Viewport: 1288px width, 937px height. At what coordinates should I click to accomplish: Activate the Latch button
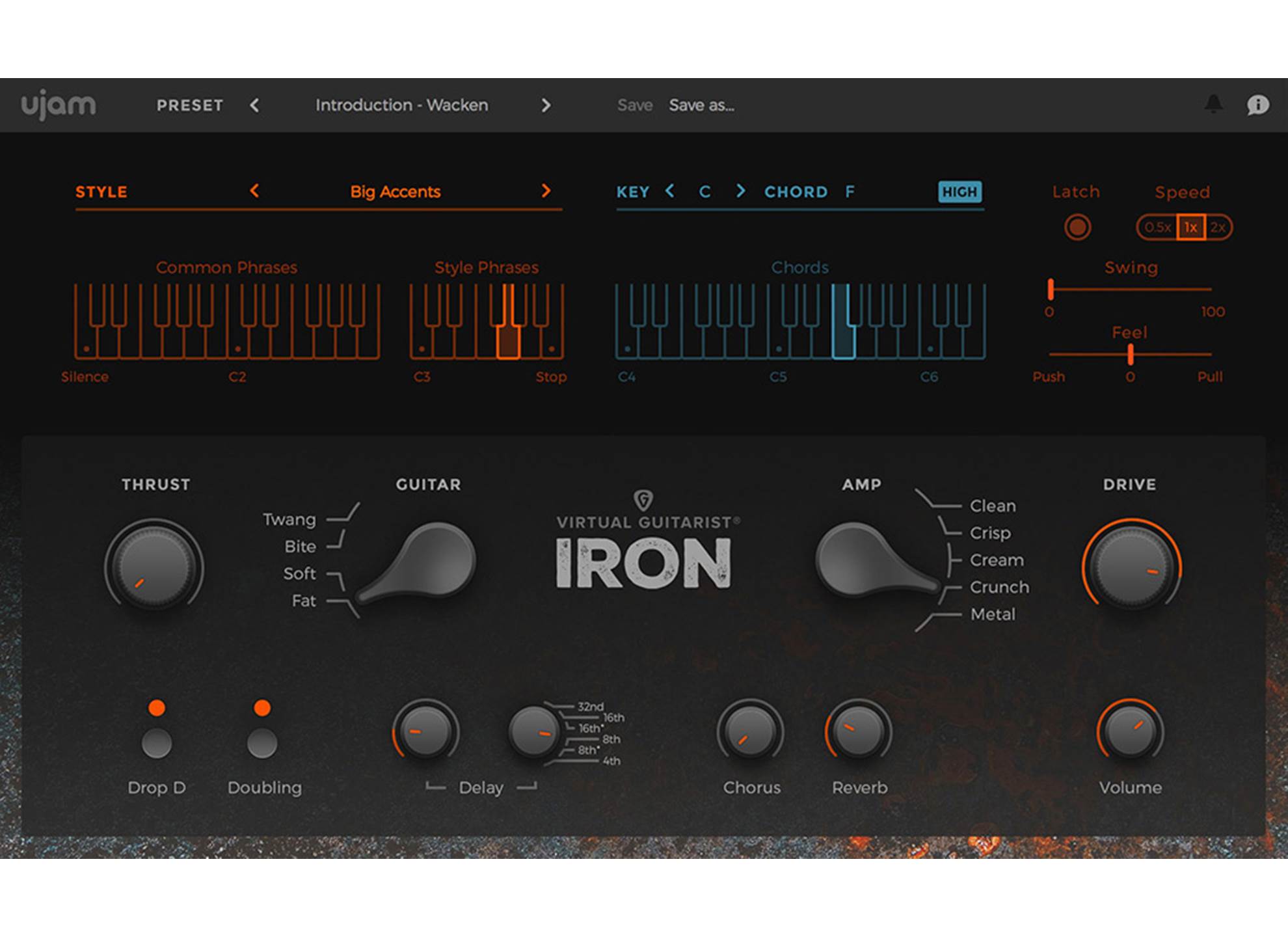click(x=1077, y=228)
